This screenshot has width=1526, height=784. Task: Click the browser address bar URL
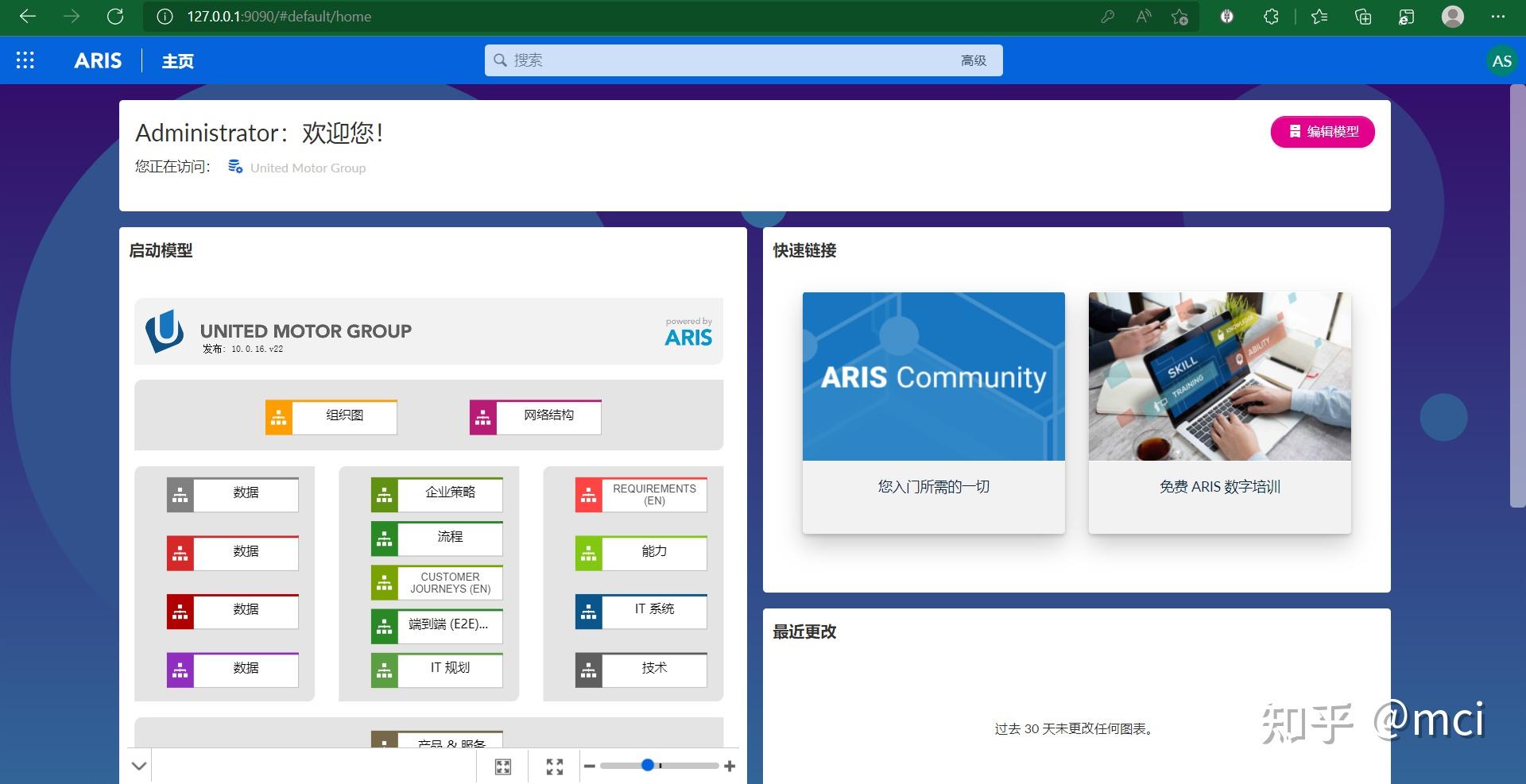279,17
